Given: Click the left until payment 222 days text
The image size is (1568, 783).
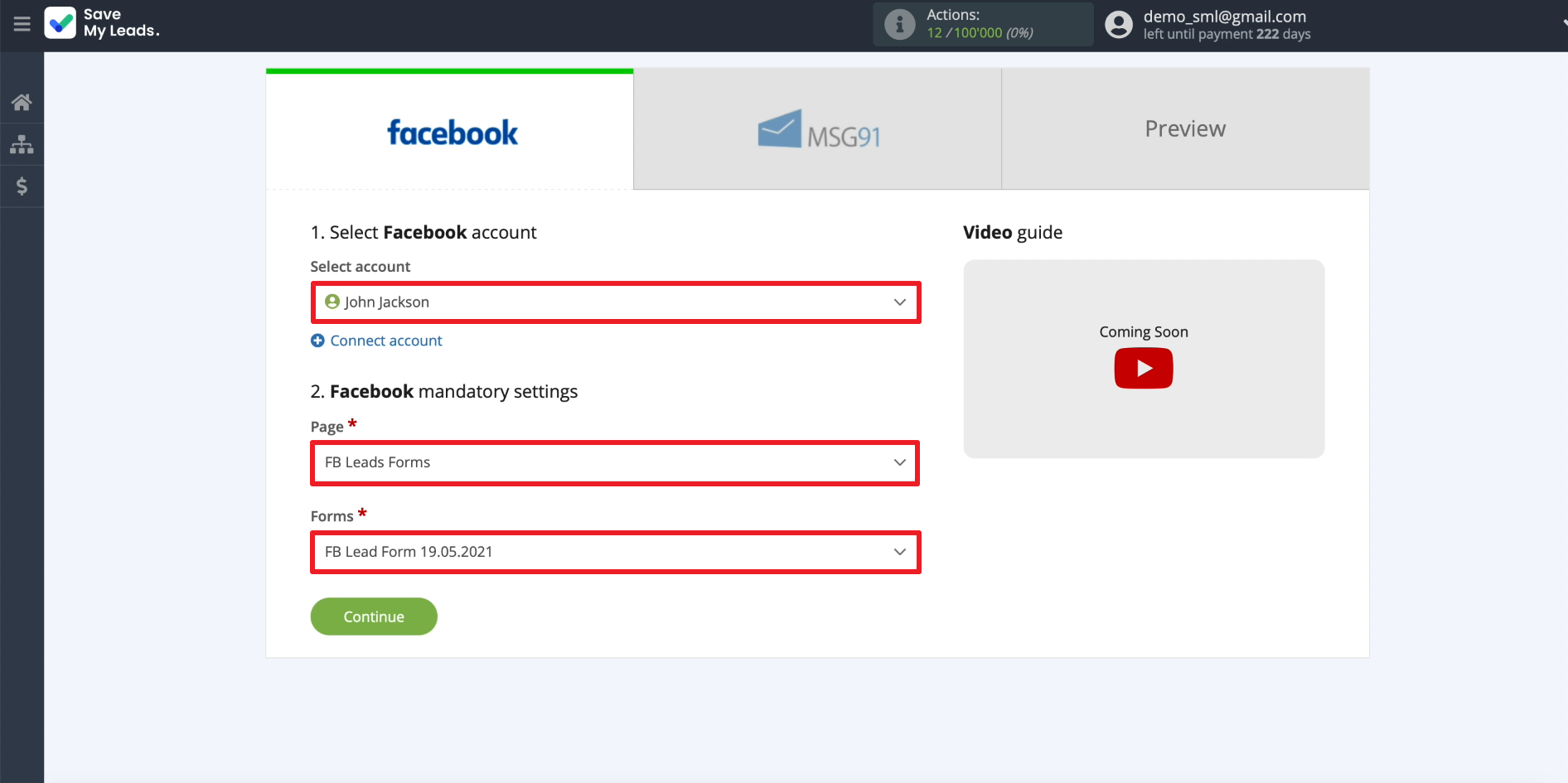Looking at the screenshot, I should pos(1227,34).
